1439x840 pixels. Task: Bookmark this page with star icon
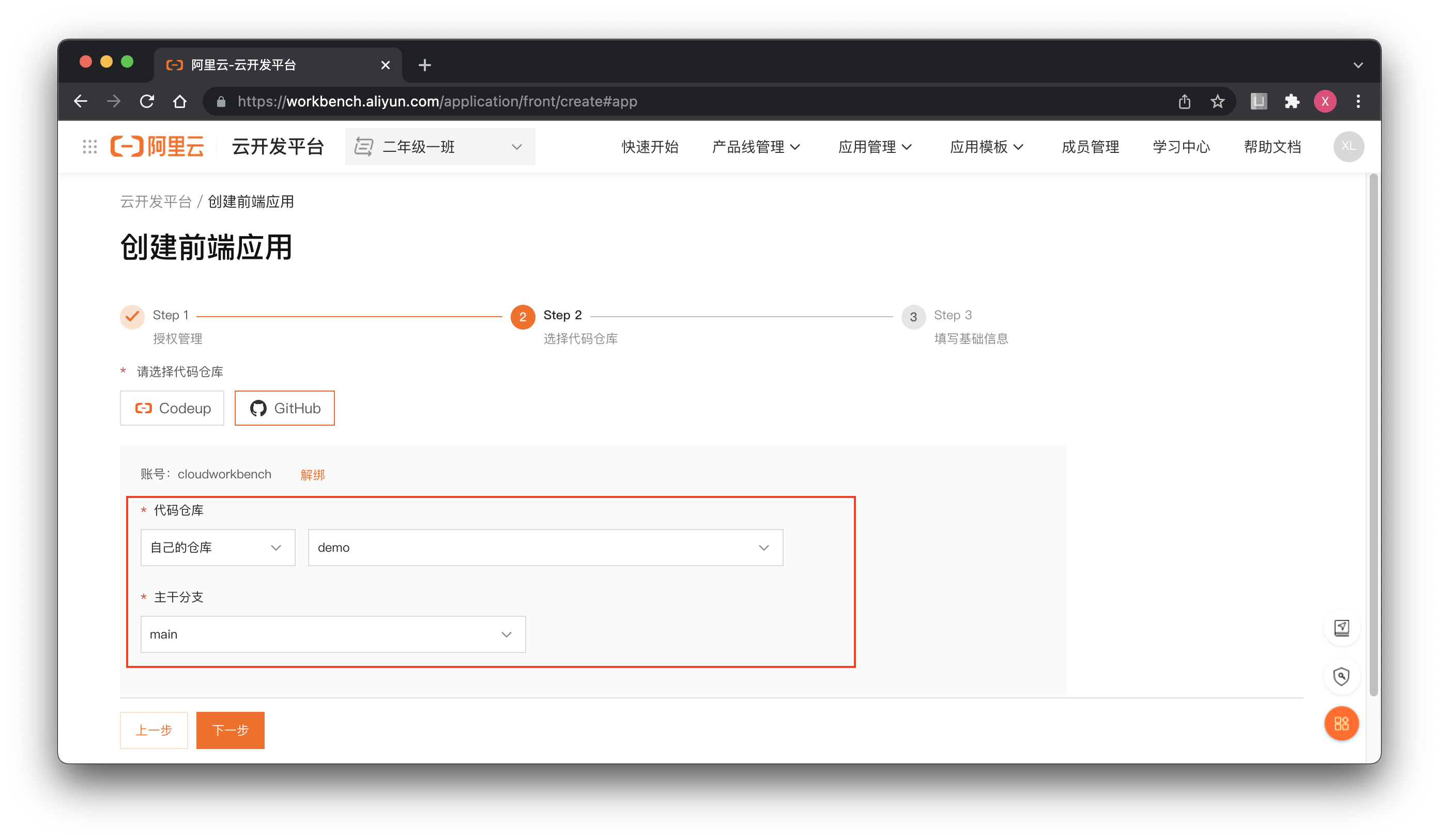tap(1217, 102)
